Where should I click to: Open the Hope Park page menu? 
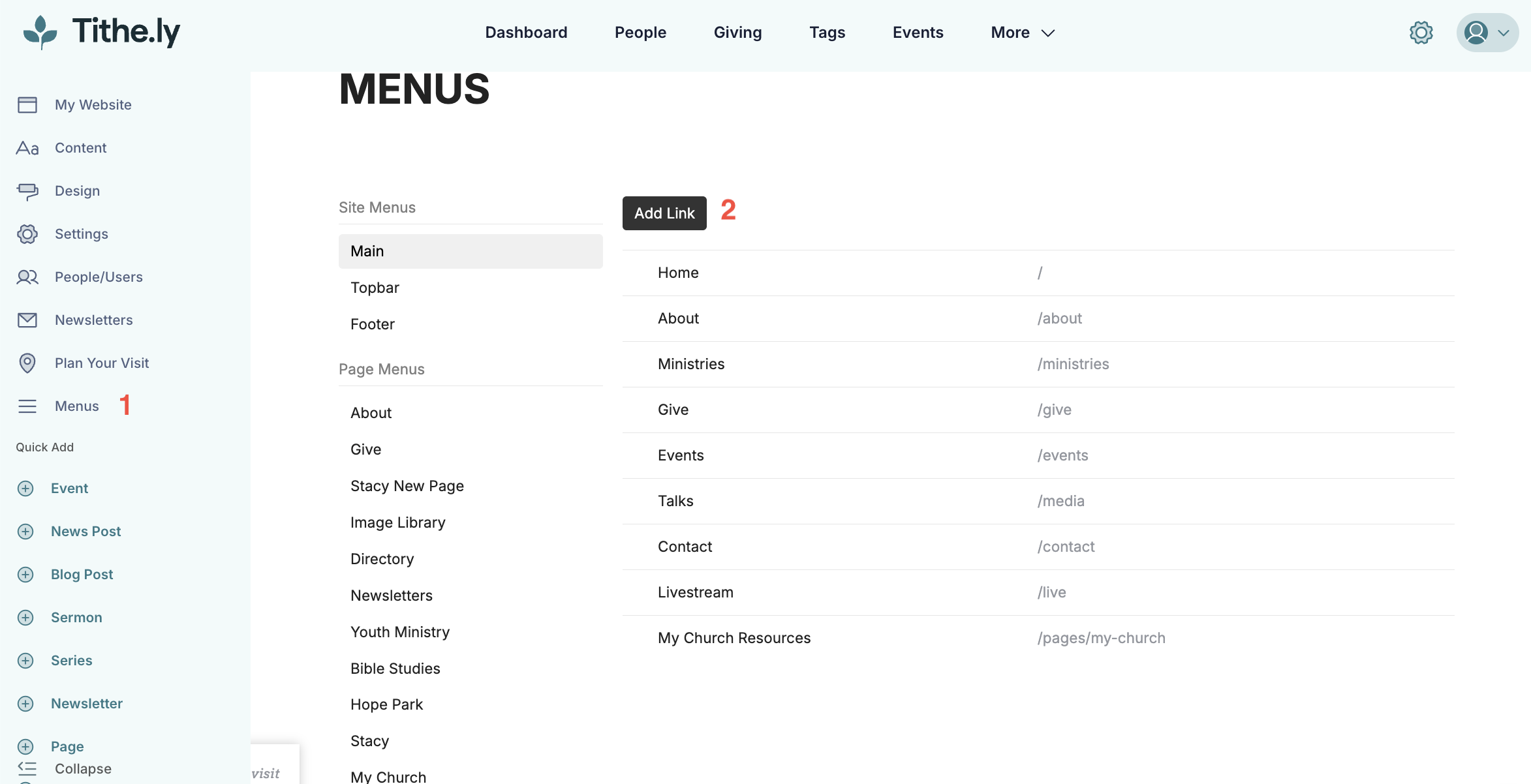pyautogui.click(x=471, y=704)
